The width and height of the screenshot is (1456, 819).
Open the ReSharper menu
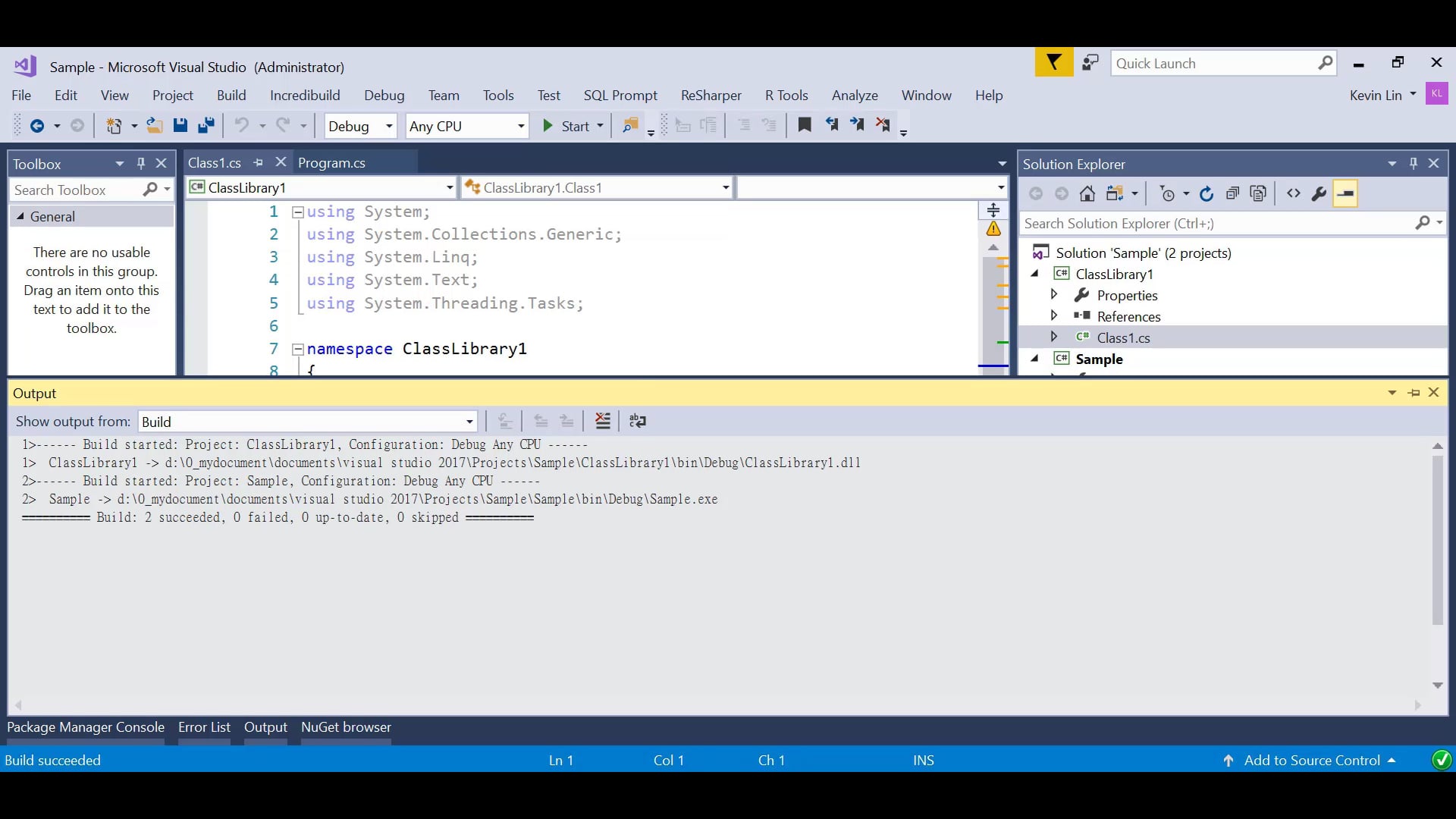[711, 95]
